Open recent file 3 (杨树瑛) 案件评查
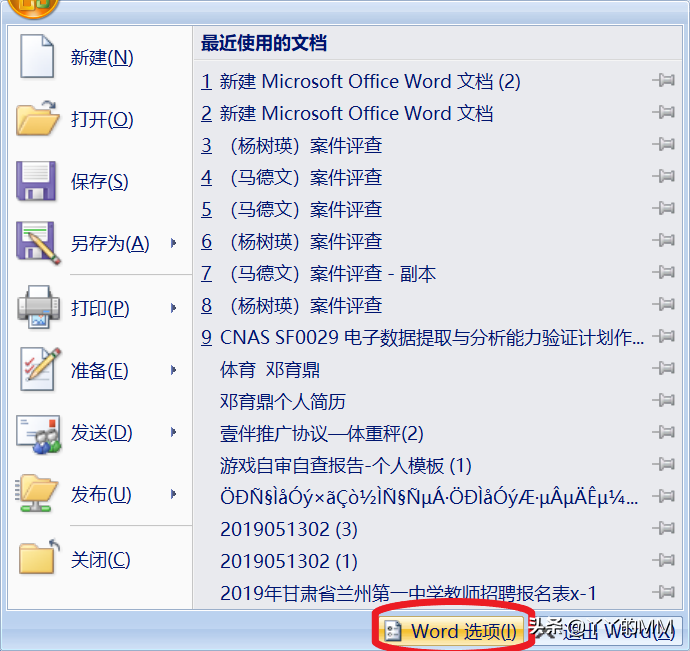This screenshot has height=651, width=690. [291, 146]
